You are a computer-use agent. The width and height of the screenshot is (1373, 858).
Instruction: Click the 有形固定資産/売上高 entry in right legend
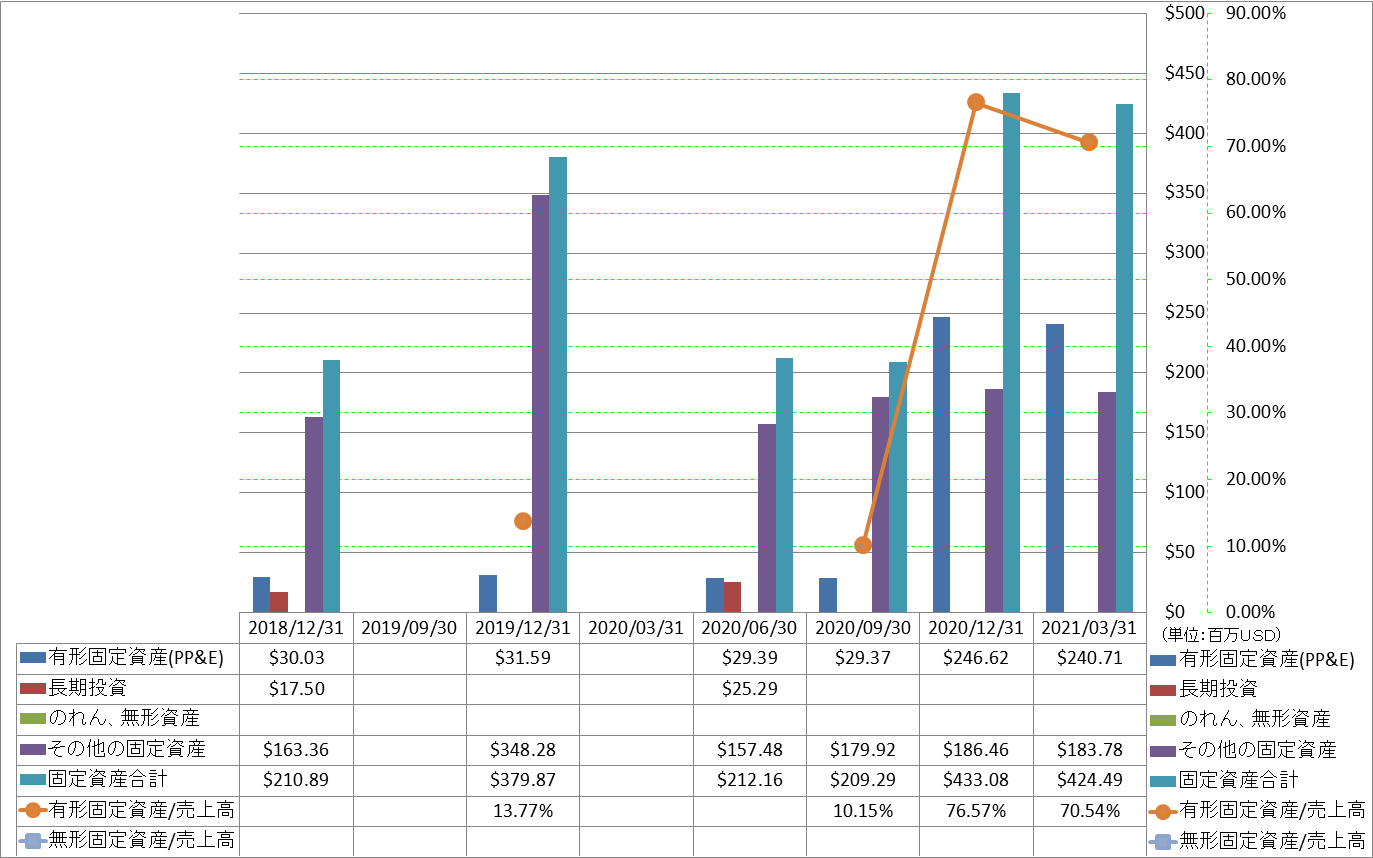[1258, 810]
